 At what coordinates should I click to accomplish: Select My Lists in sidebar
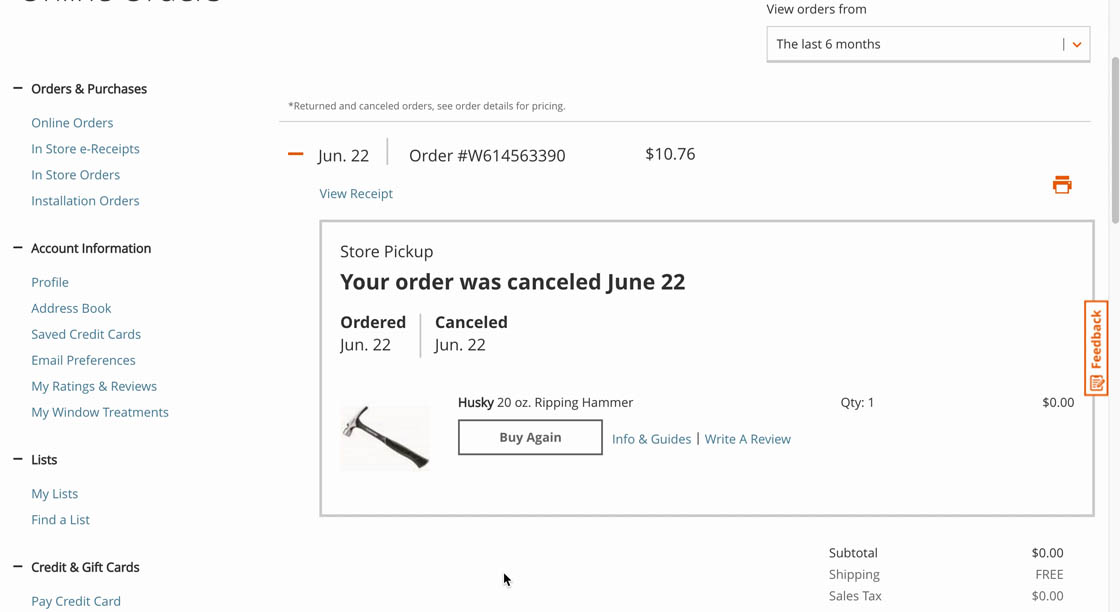click(x=54, y=494)
